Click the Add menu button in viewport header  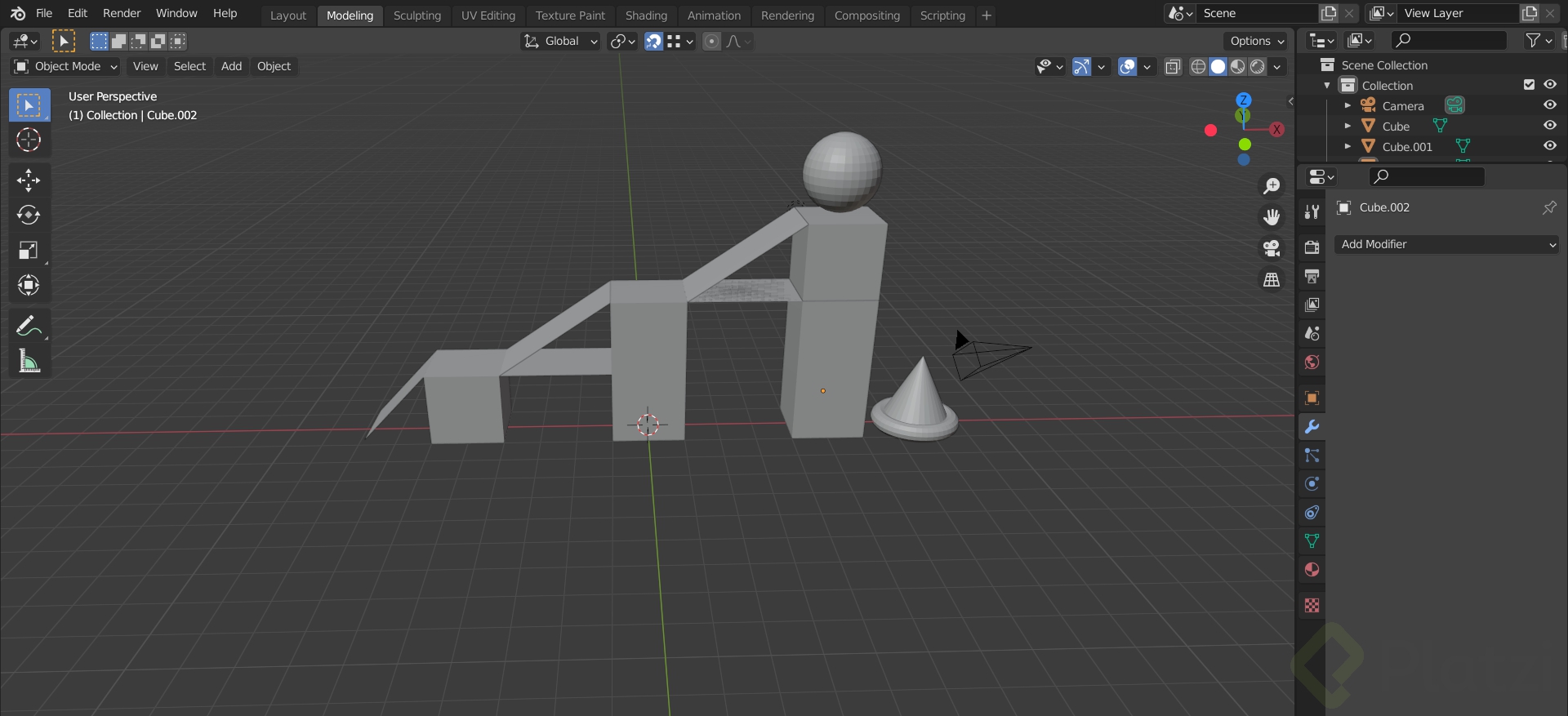click(x=231, y=66)
